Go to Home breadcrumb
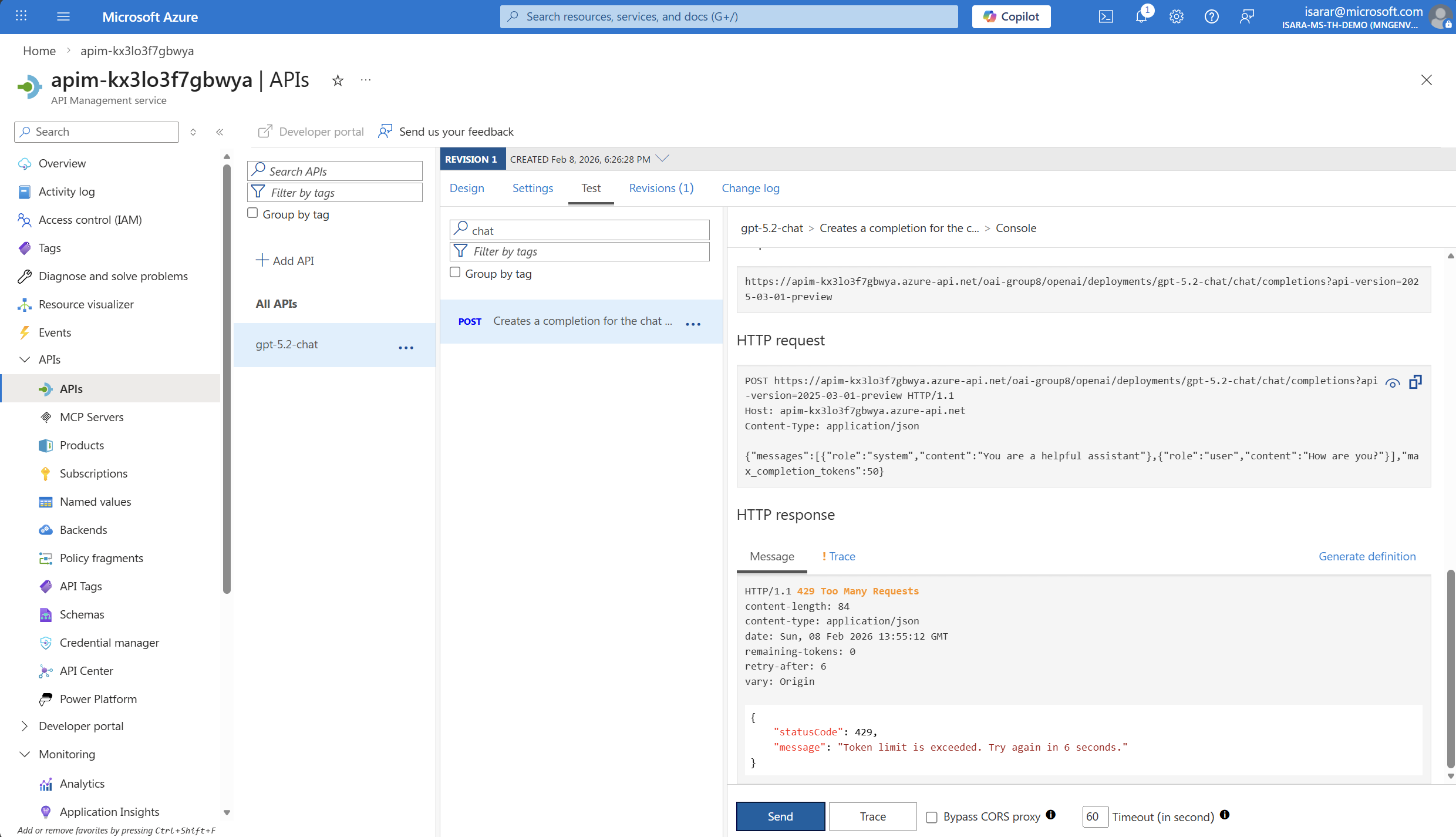This screenshot has height=837, width=1456. click(39, 51)
